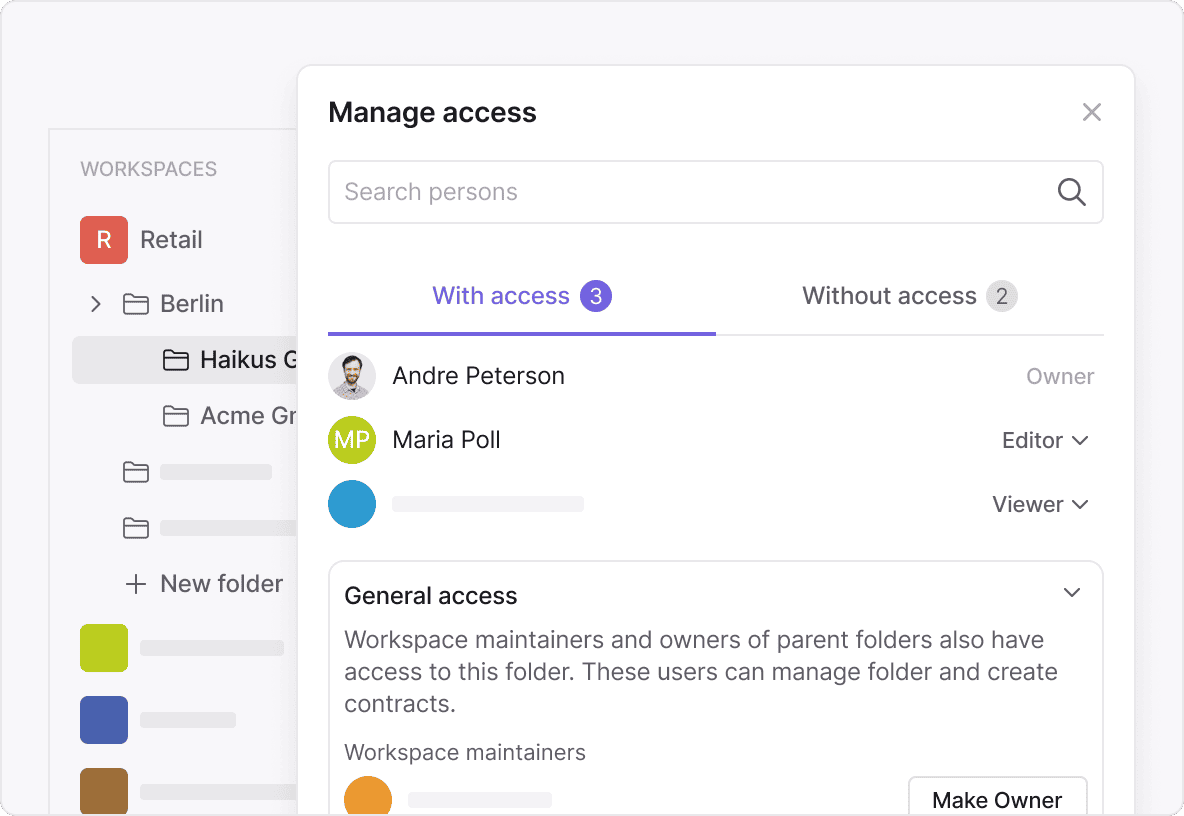Click the red Retail workspace icon
Image resolution: width=1184 pixels, height=816 pixels.
[104, 240]
